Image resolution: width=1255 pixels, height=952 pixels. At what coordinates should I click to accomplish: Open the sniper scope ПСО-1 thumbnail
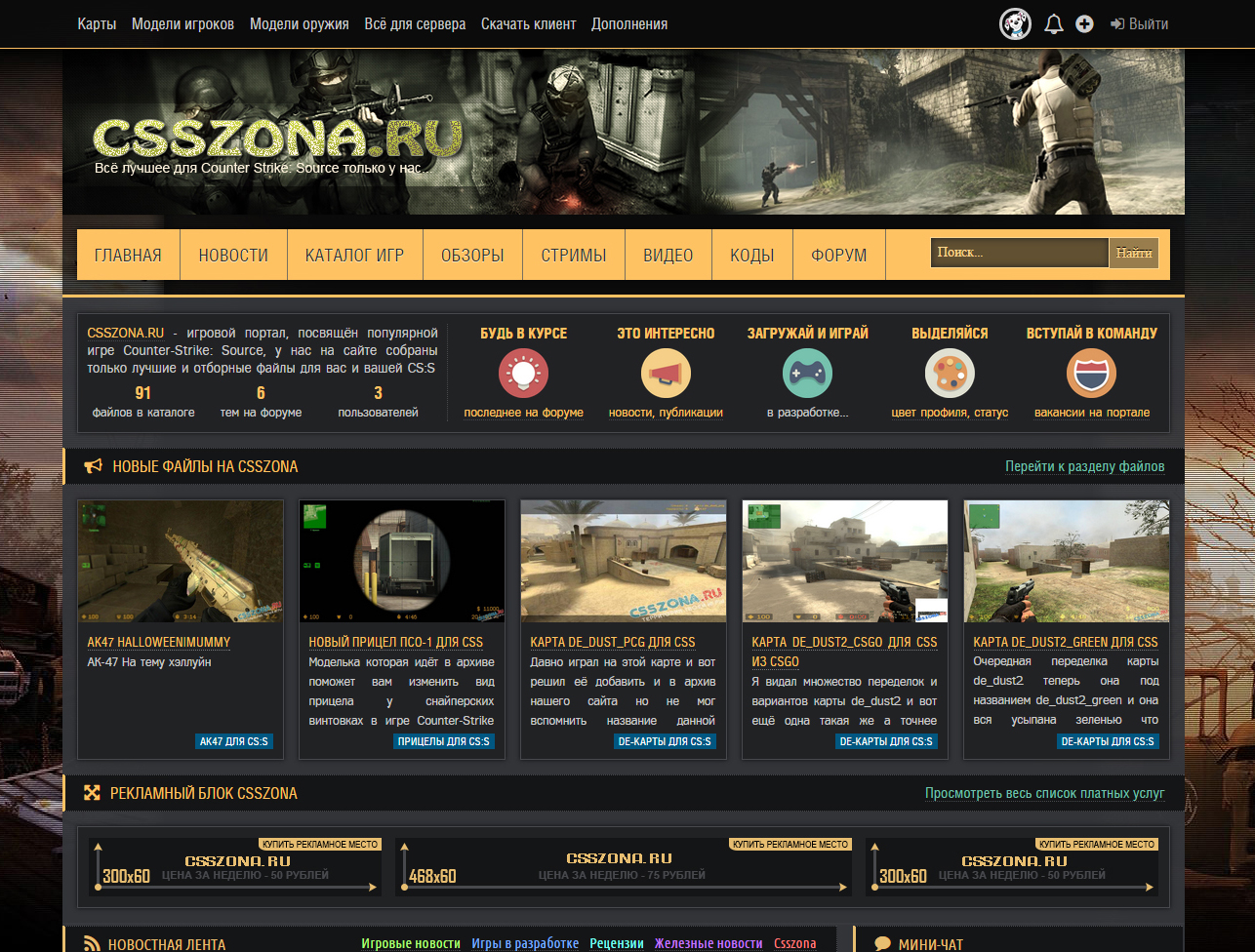402,561
